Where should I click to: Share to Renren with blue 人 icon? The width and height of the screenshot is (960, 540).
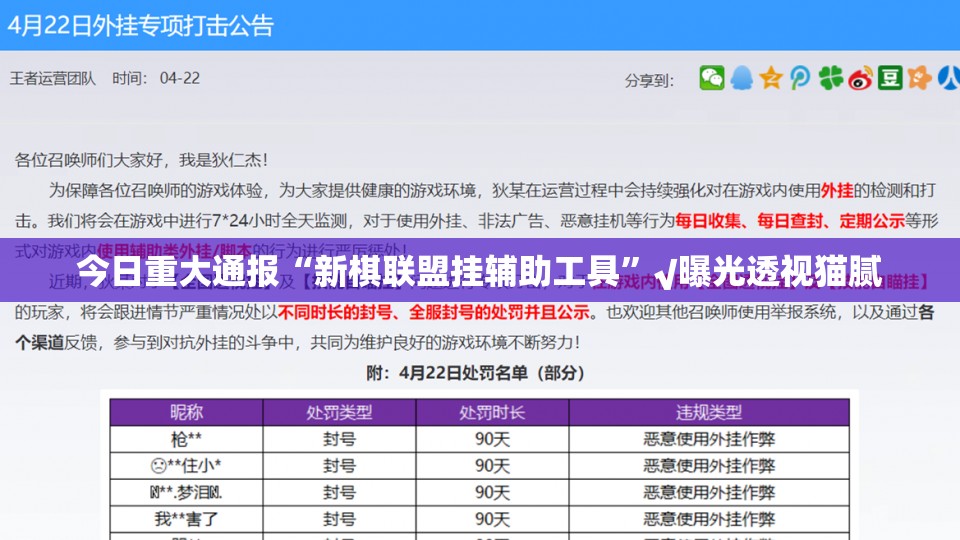pos(948,78)
